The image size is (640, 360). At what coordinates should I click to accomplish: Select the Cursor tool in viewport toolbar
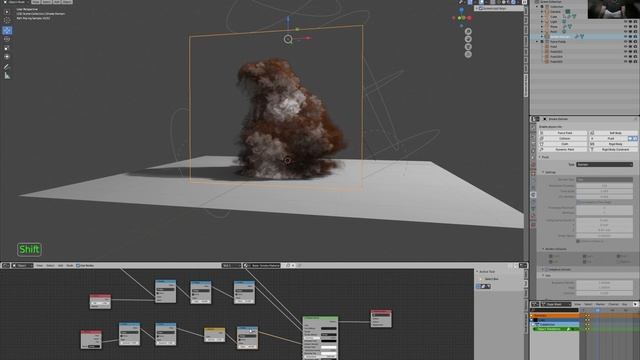tap(7, 20)
